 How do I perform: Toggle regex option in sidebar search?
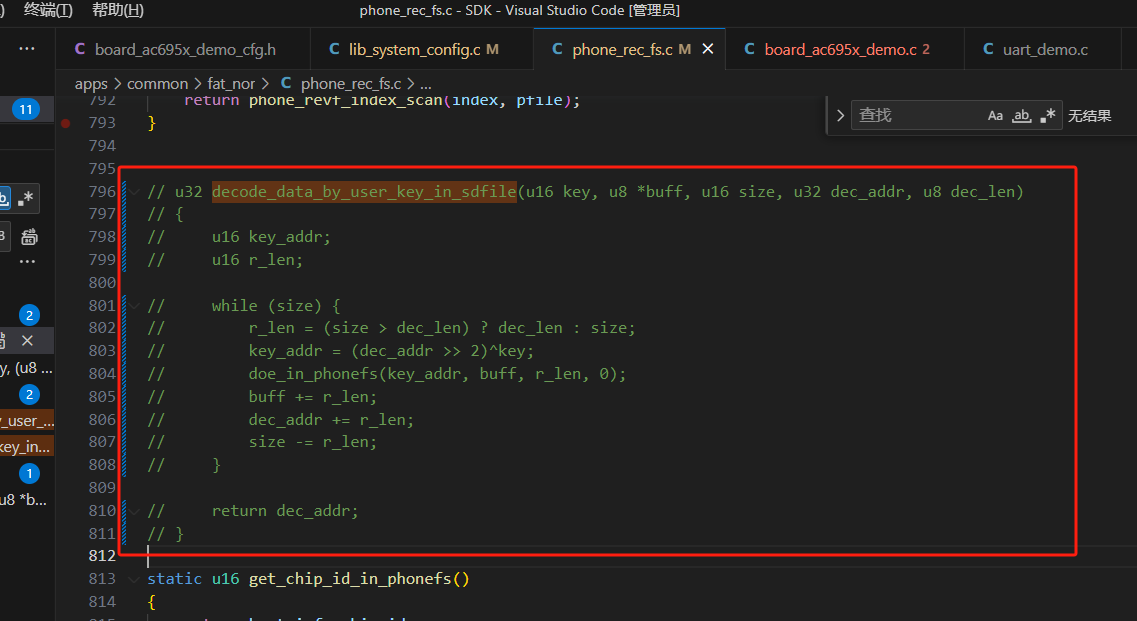tap(26, 198)
